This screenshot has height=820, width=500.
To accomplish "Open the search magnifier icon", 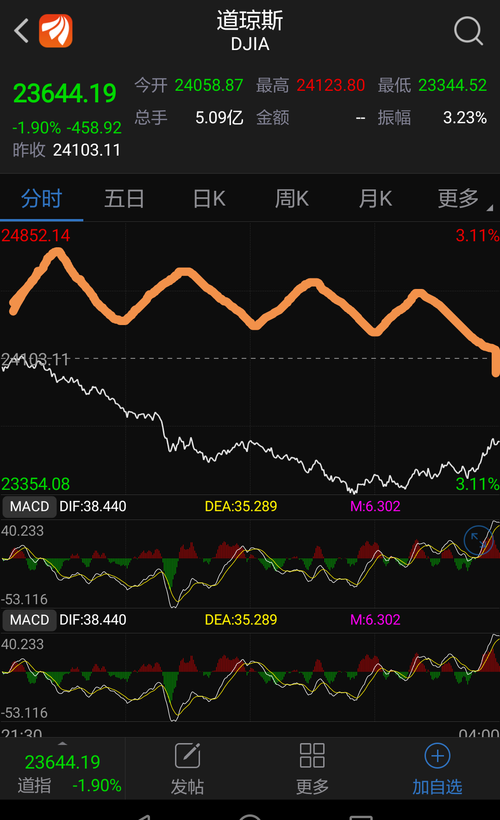I will coord(468,31).
